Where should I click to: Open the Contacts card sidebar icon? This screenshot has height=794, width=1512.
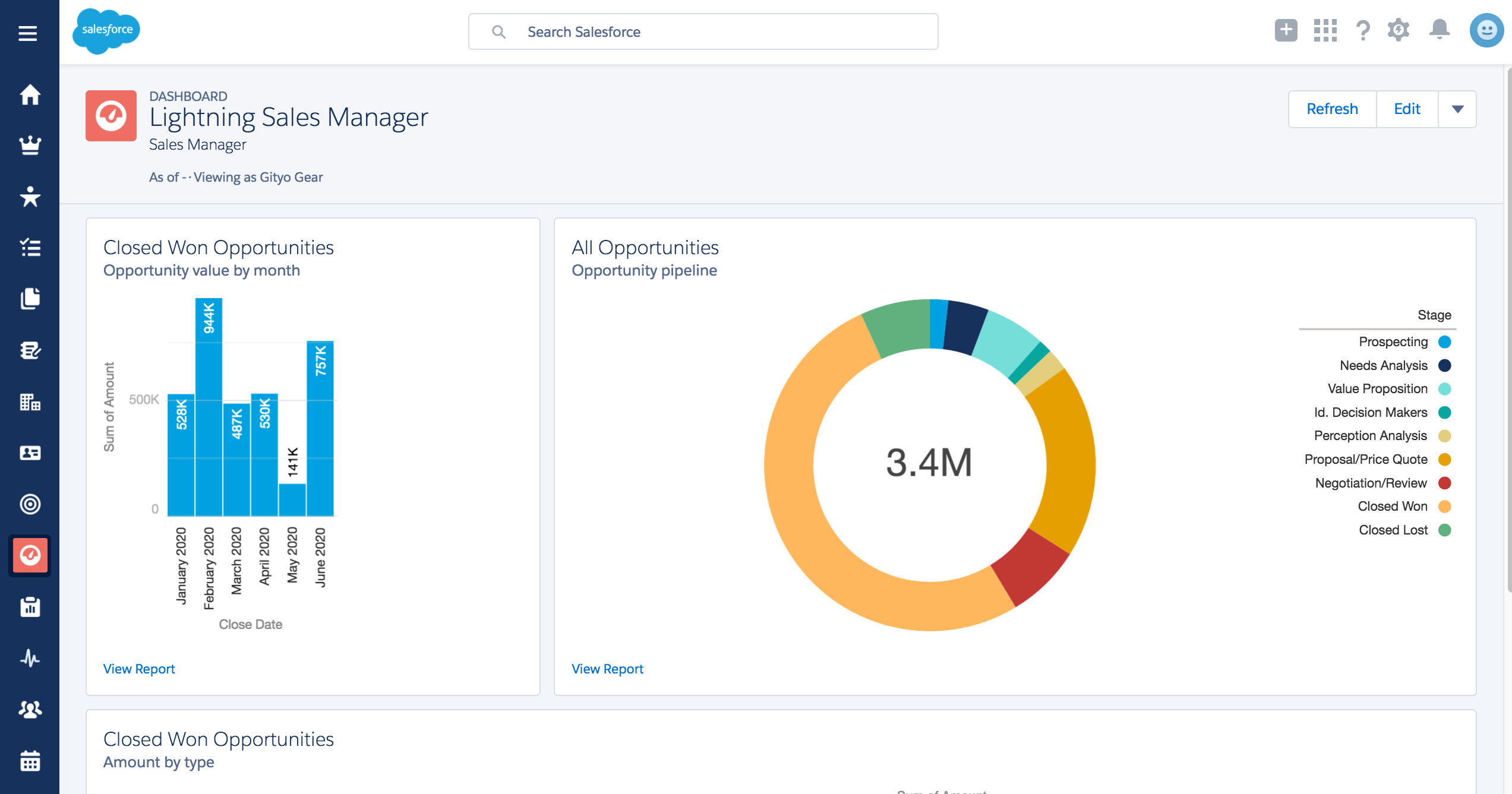pos(30,453)
